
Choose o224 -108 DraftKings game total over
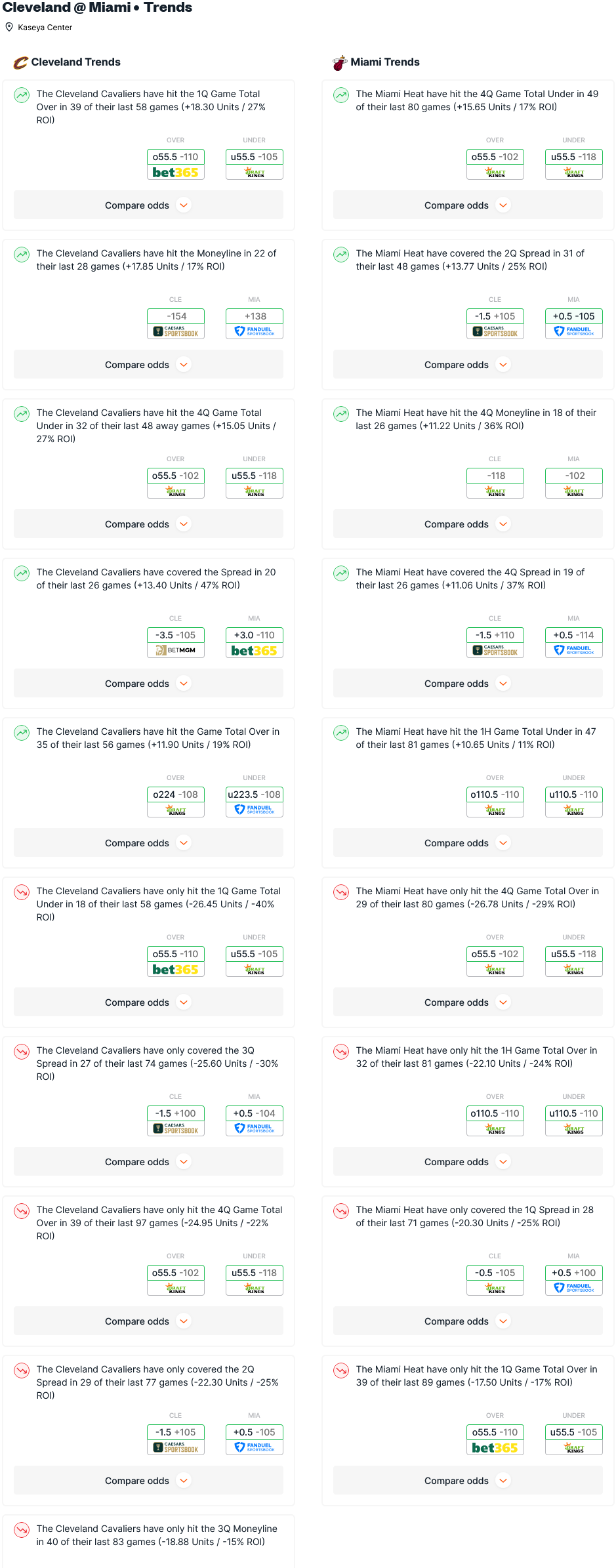[x=176, y=802]
